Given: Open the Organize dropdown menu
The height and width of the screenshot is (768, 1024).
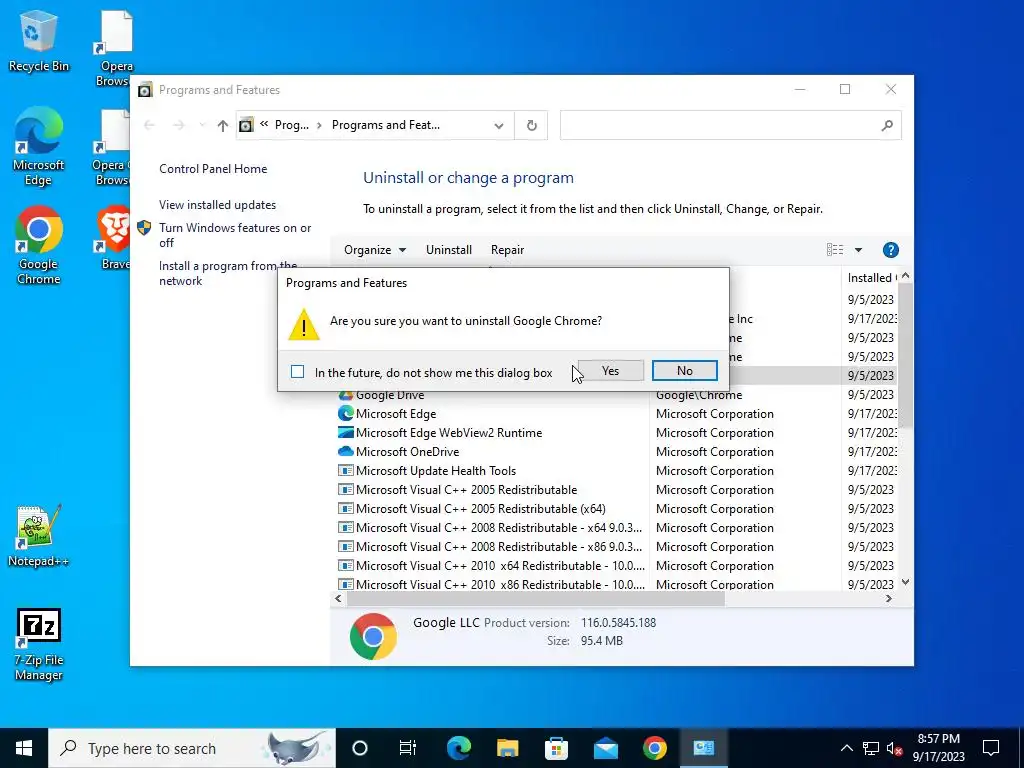Looking at the screenshot, I should click(x=375, y=250).
